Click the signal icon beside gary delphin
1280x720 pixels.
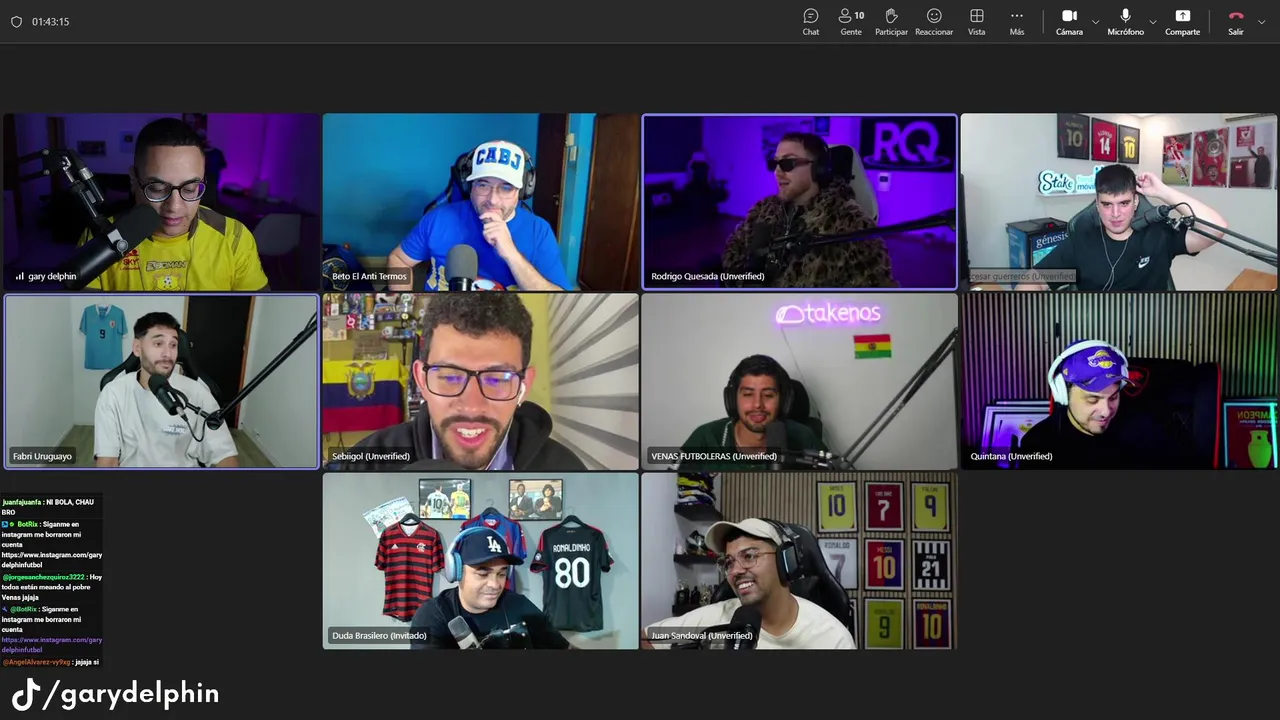click(19, 277)
